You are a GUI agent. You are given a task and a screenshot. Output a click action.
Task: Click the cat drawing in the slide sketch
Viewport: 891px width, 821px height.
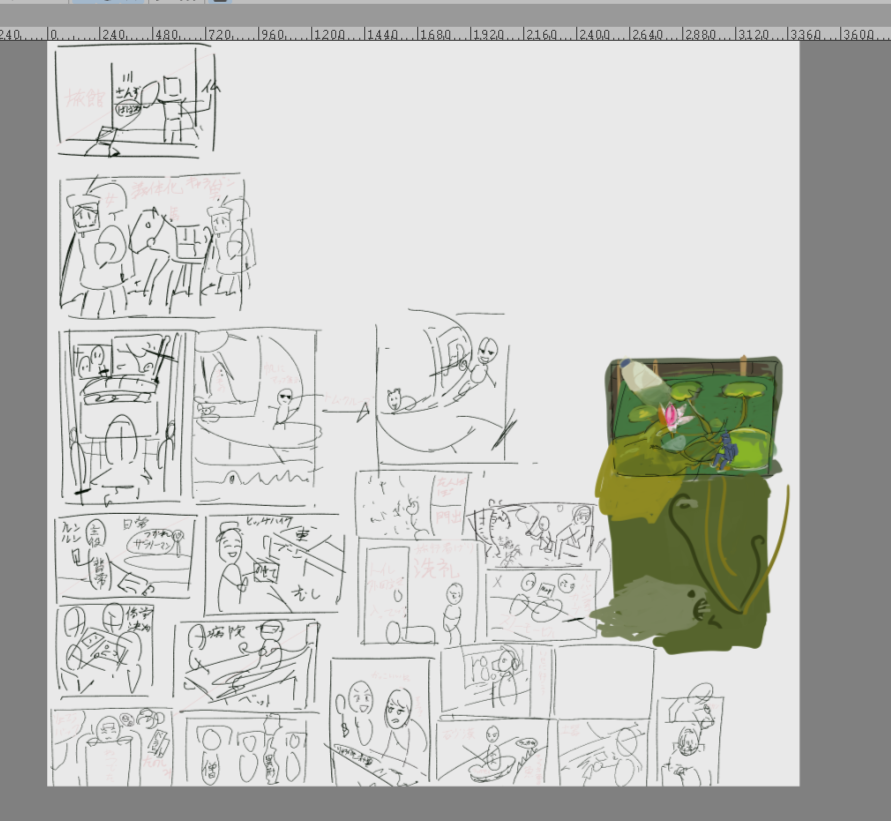point(399,401)
